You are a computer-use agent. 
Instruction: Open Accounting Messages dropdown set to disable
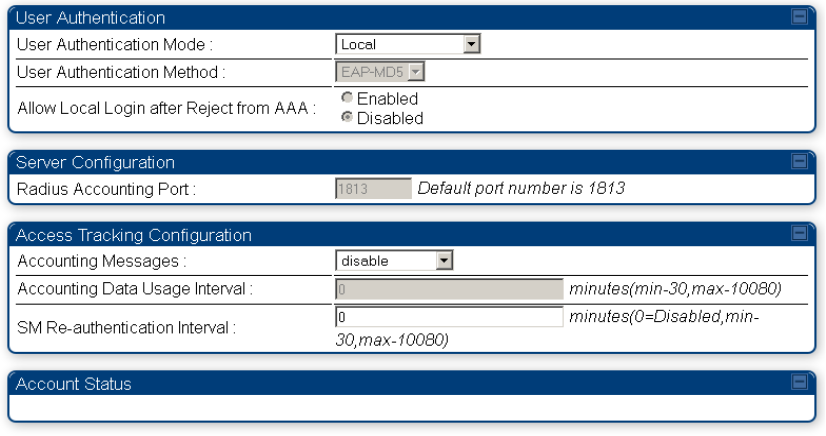tap(394, 260)
